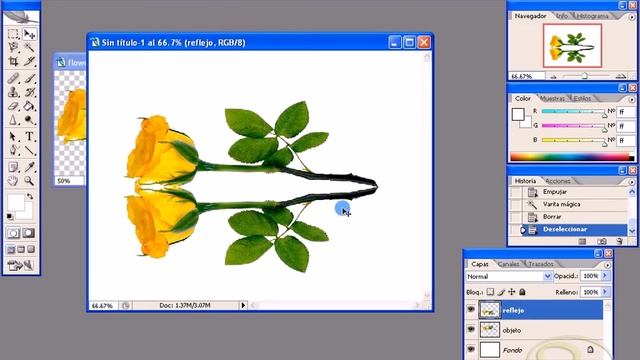640x360 pixels.
Task: Switch to the Muestras tab
Action: [x=552, y=98]
